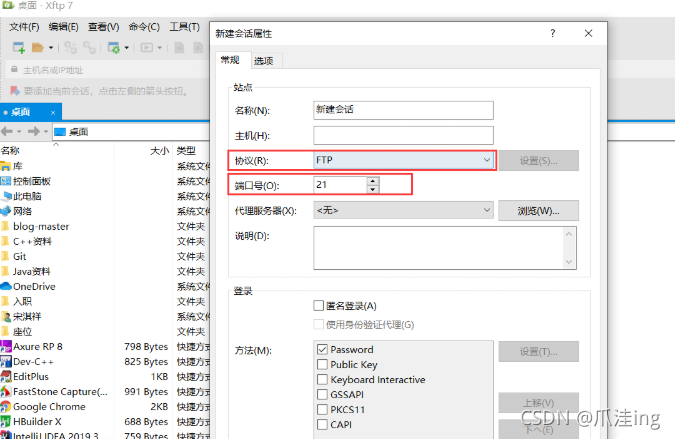Viewport: 675px width, 439px height.
Task: Select the OneDrive item
Action: point(34,286)
